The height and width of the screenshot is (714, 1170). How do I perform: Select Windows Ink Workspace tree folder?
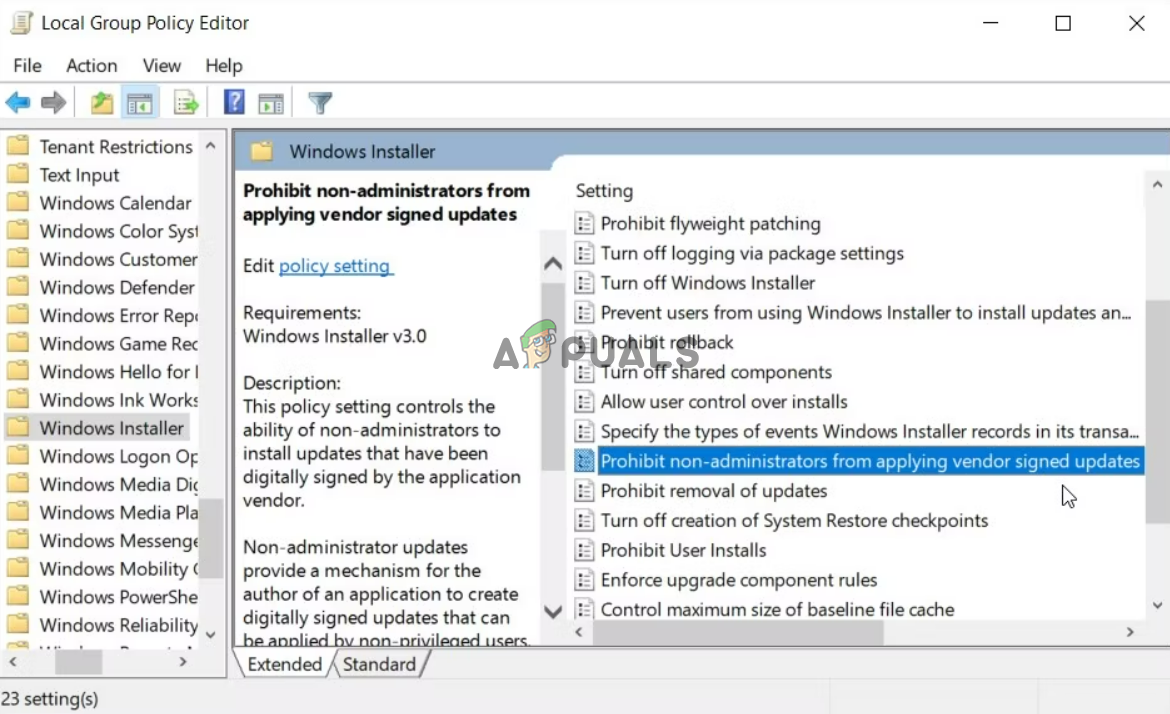[119, 400]
